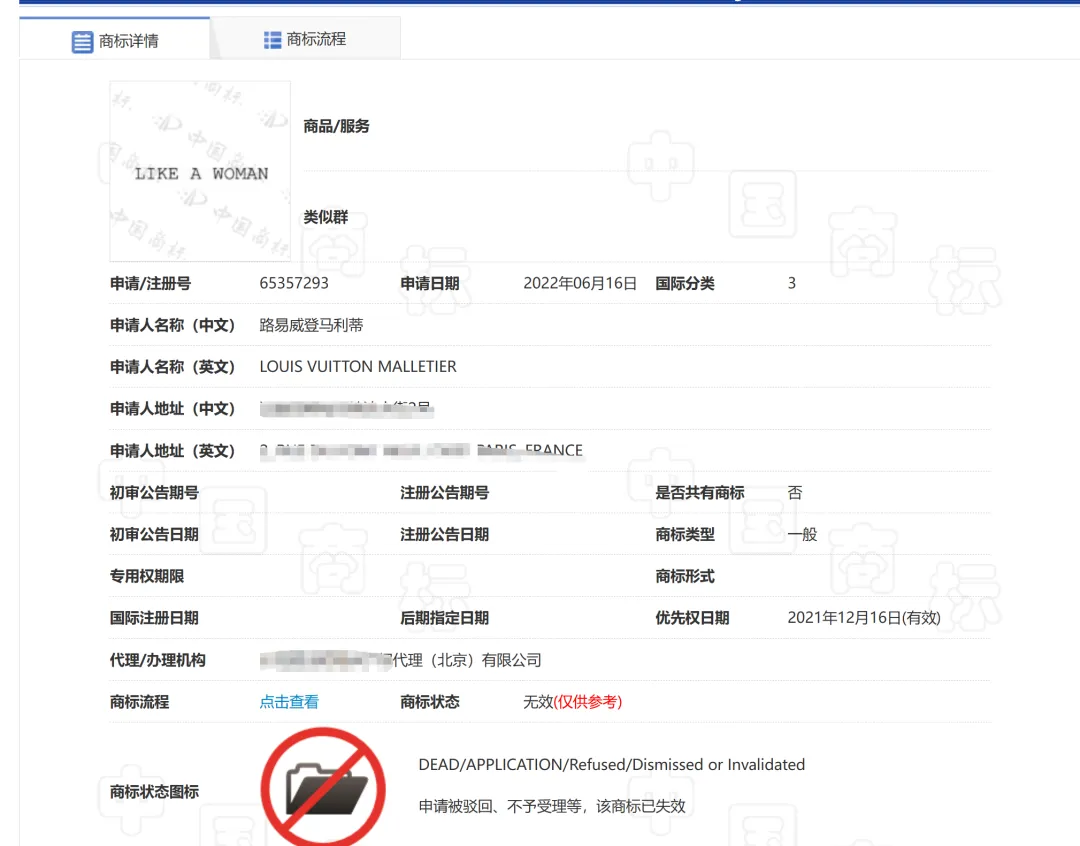Open the LIKE A WOMAN trademark image
The image size is (1080, 846).
click(x=200, y=171)
